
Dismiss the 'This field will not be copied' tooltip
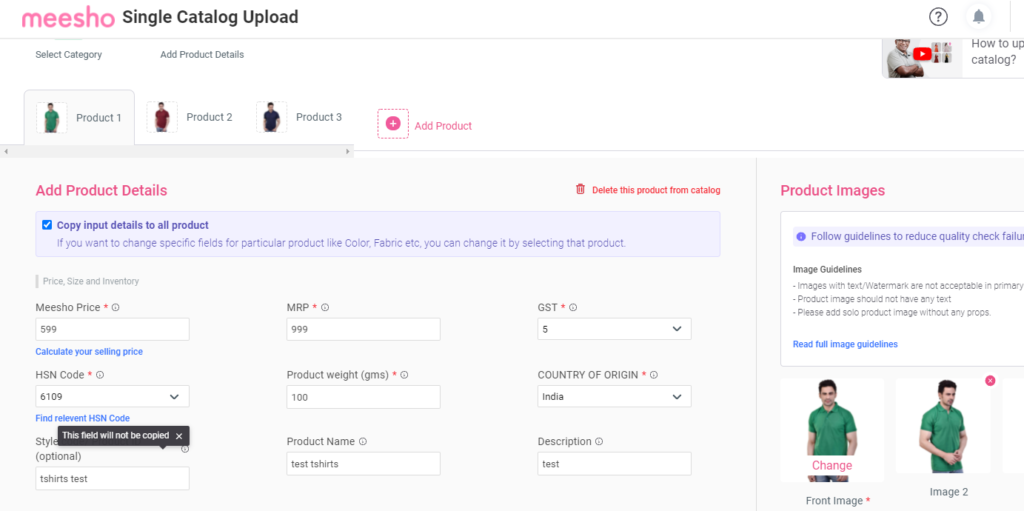click(x=179, y=436)
